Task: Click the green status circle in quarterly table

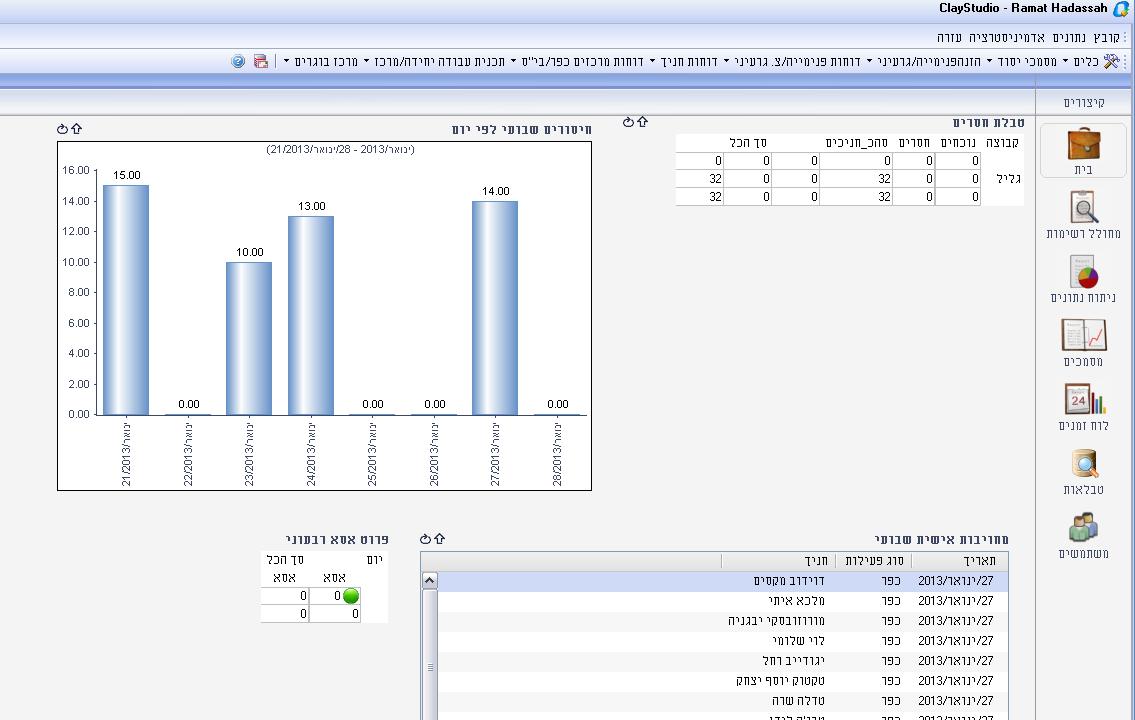Action: click(x=351, y=596)
